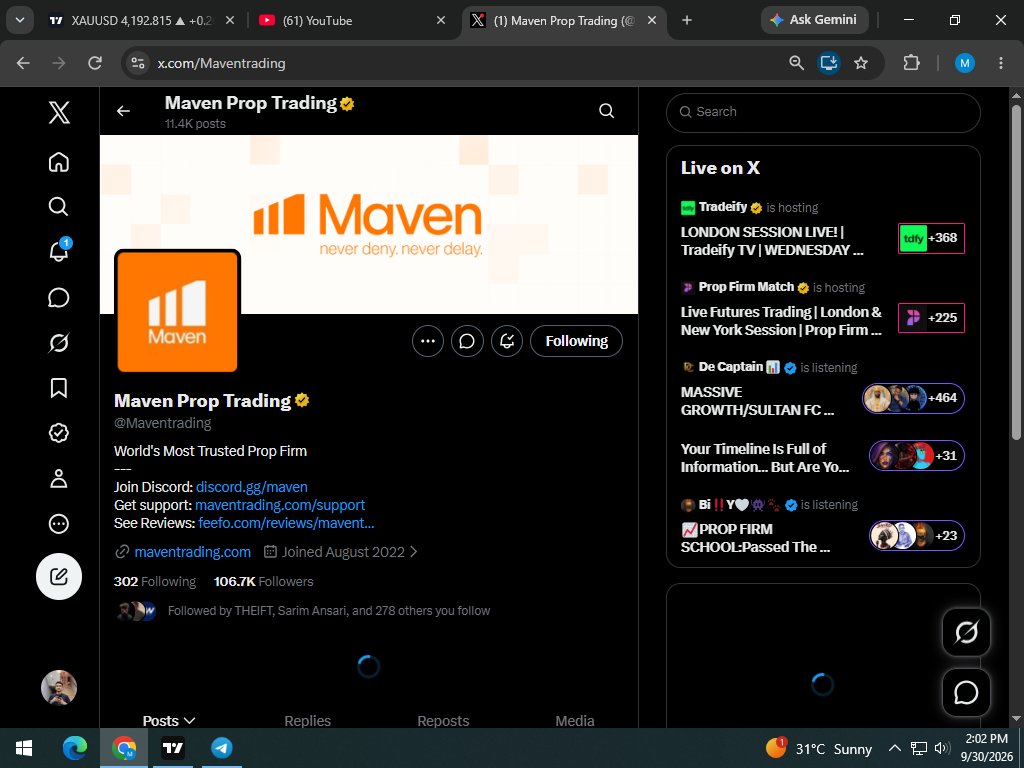Open feefo.com reviews link
This screenshot has width=1024, height=768.
pos(286,523)
